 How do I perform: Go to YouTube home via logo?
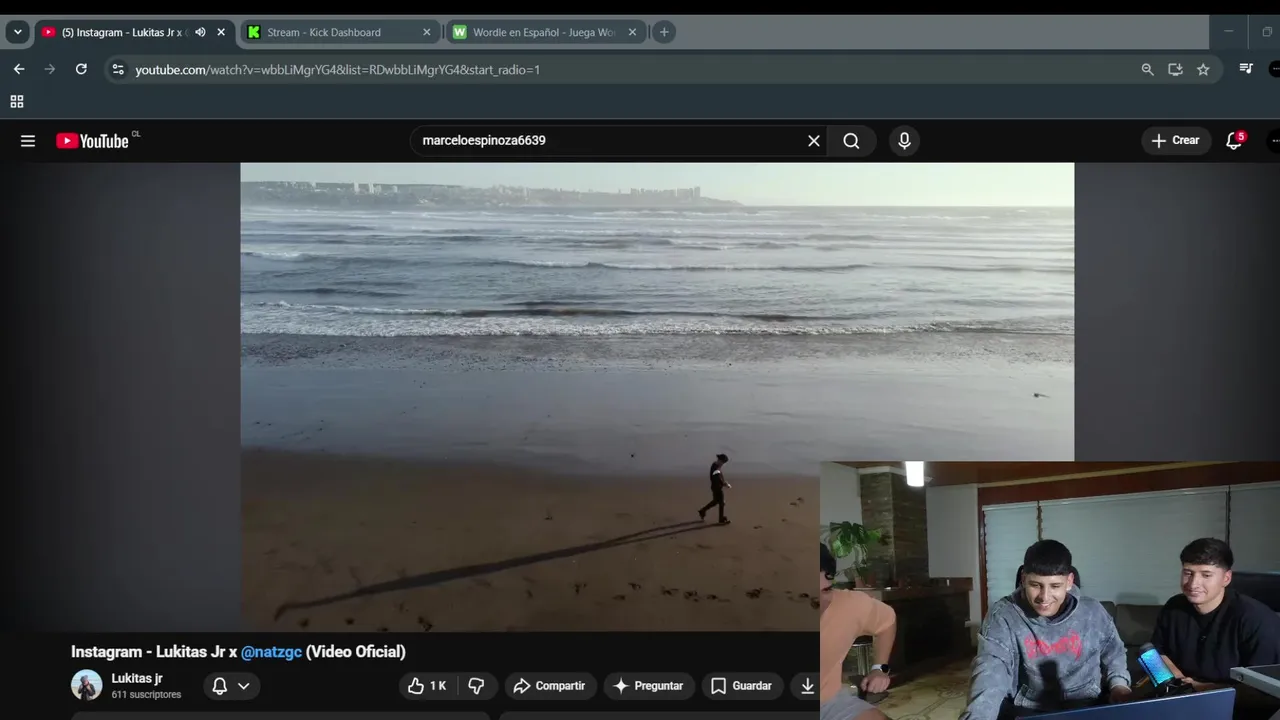[92, 141]
